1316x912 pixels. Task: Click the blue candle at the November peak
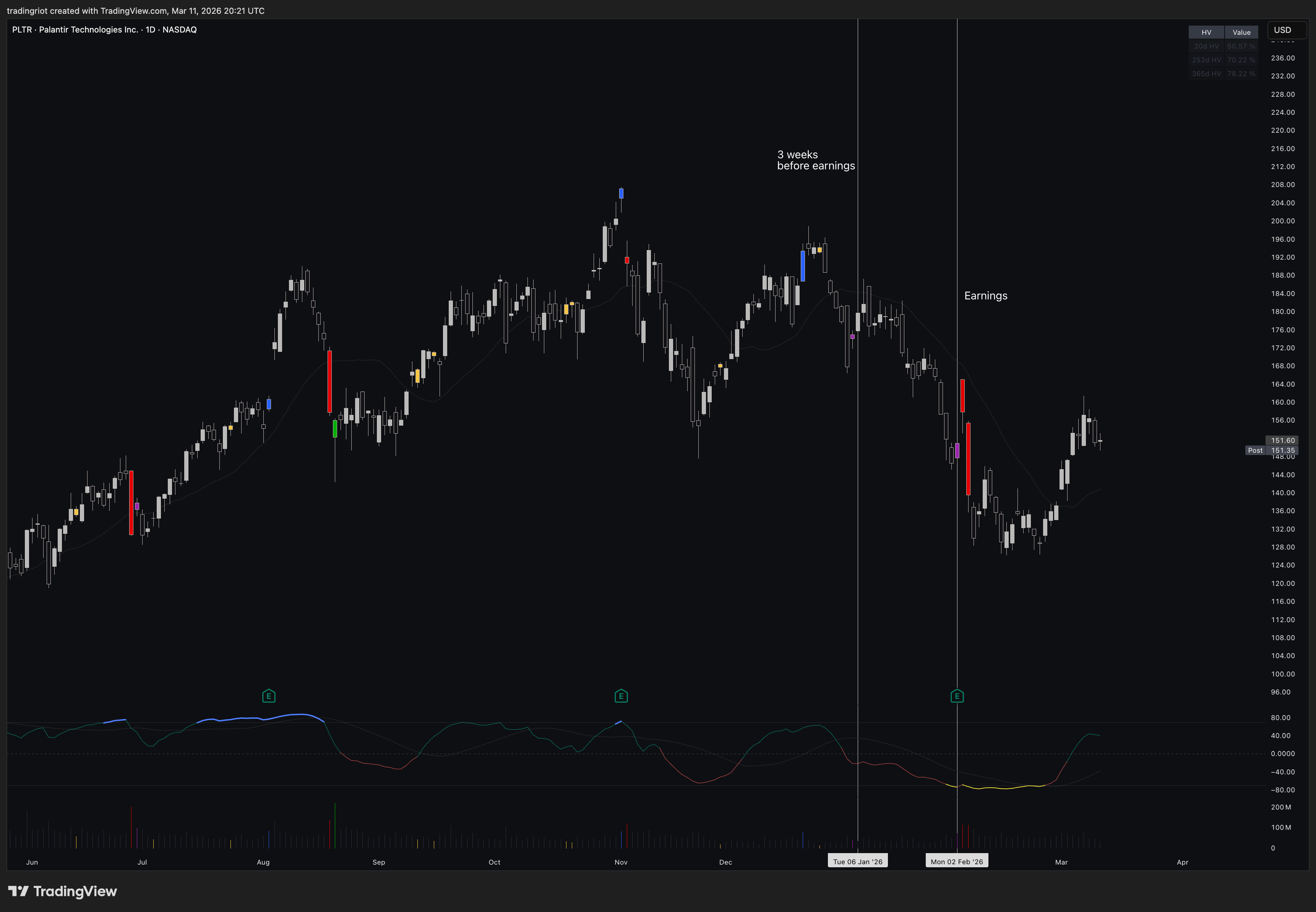[621, 193]
